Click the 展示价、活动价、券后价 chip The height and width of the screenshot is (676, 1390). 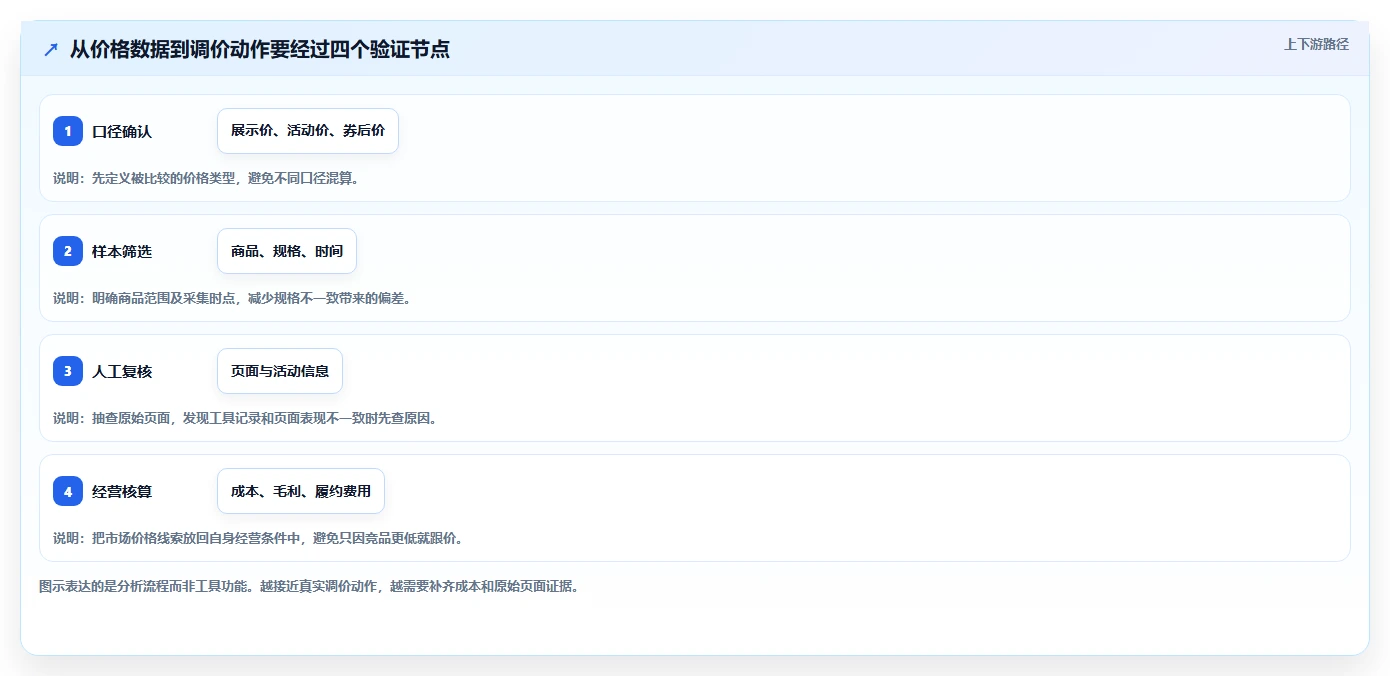tap(308, 131)
